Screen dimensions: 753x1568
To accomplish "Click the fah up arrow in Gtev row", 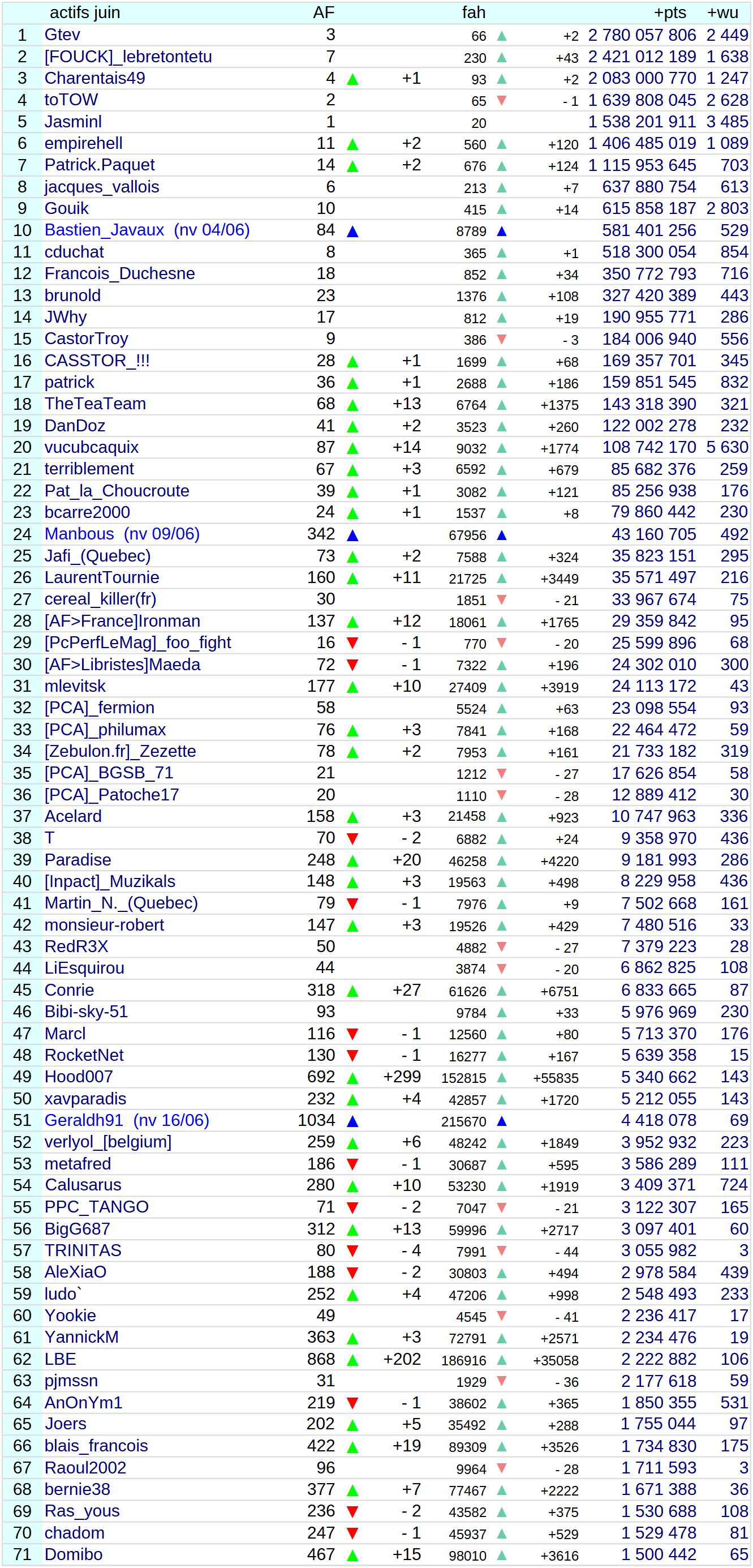I will [x=501, y=36].
